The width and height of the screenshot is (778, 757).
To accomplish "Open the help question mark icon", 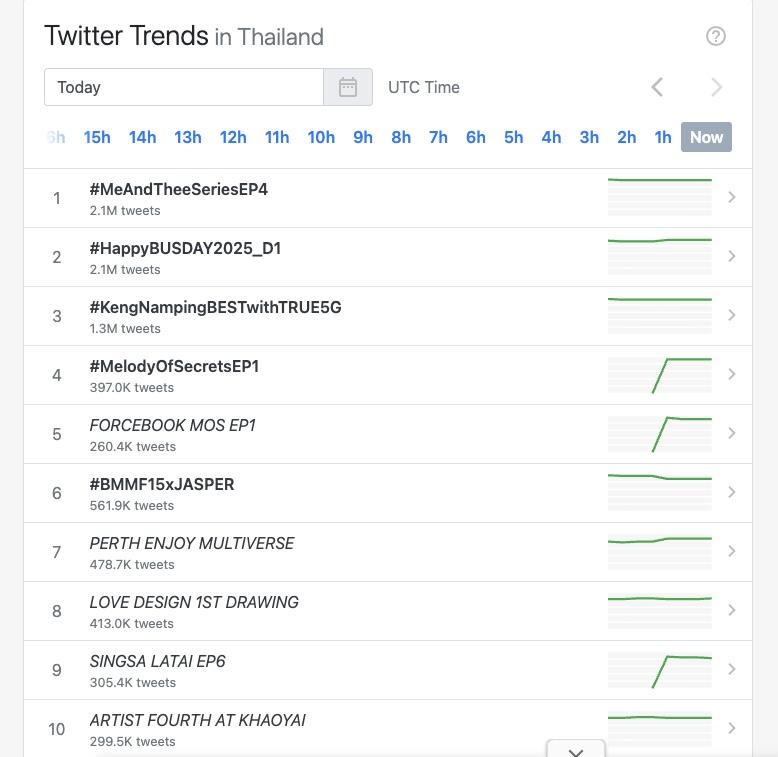I will tap(715, 36).
